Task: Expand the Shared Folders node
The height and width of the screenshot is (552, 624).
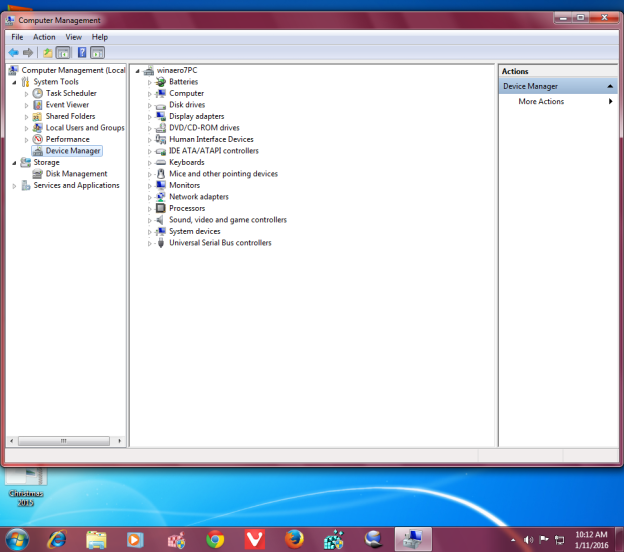Action: (27, 117)
